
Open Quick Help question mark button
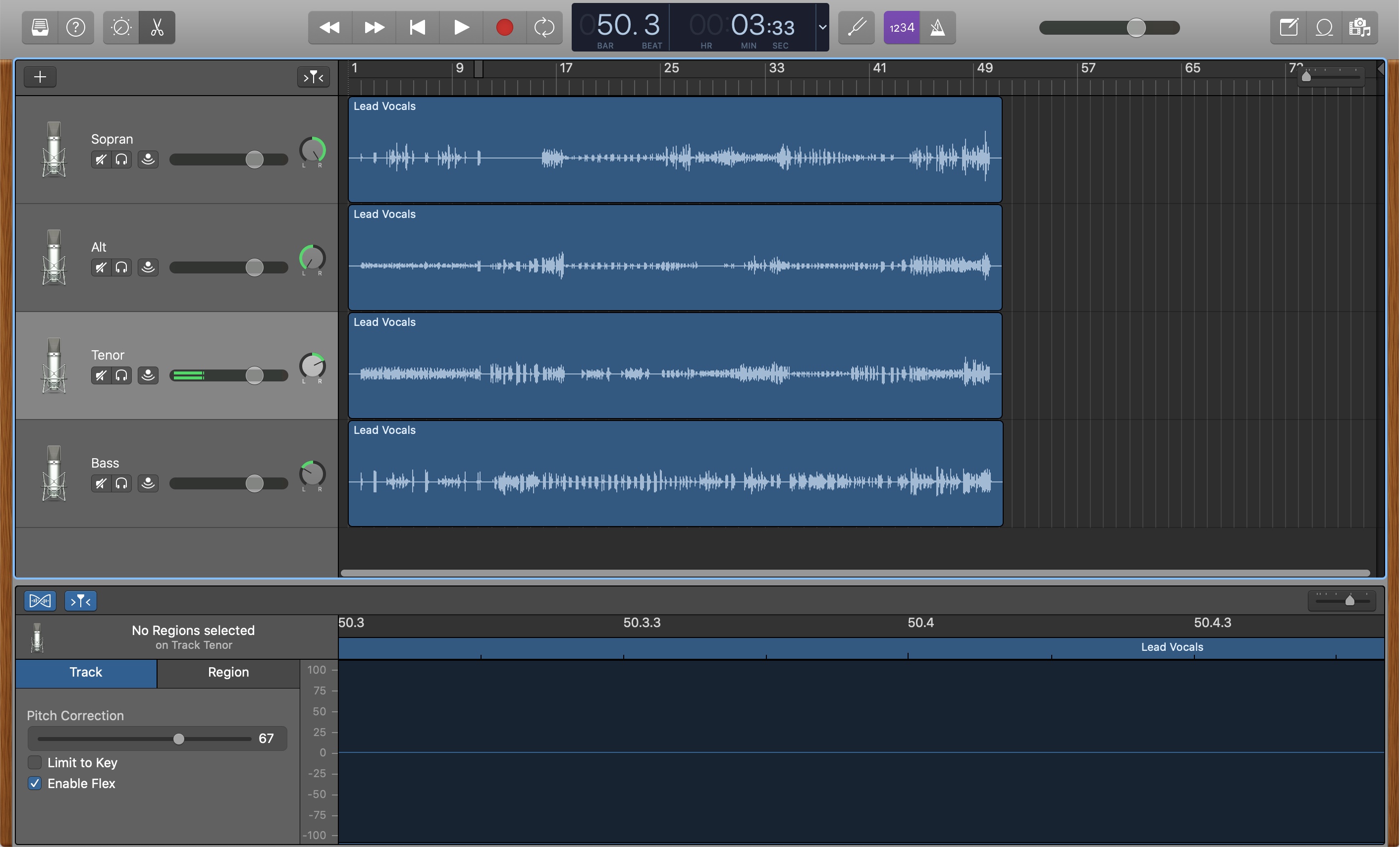(x=76, y=27)
